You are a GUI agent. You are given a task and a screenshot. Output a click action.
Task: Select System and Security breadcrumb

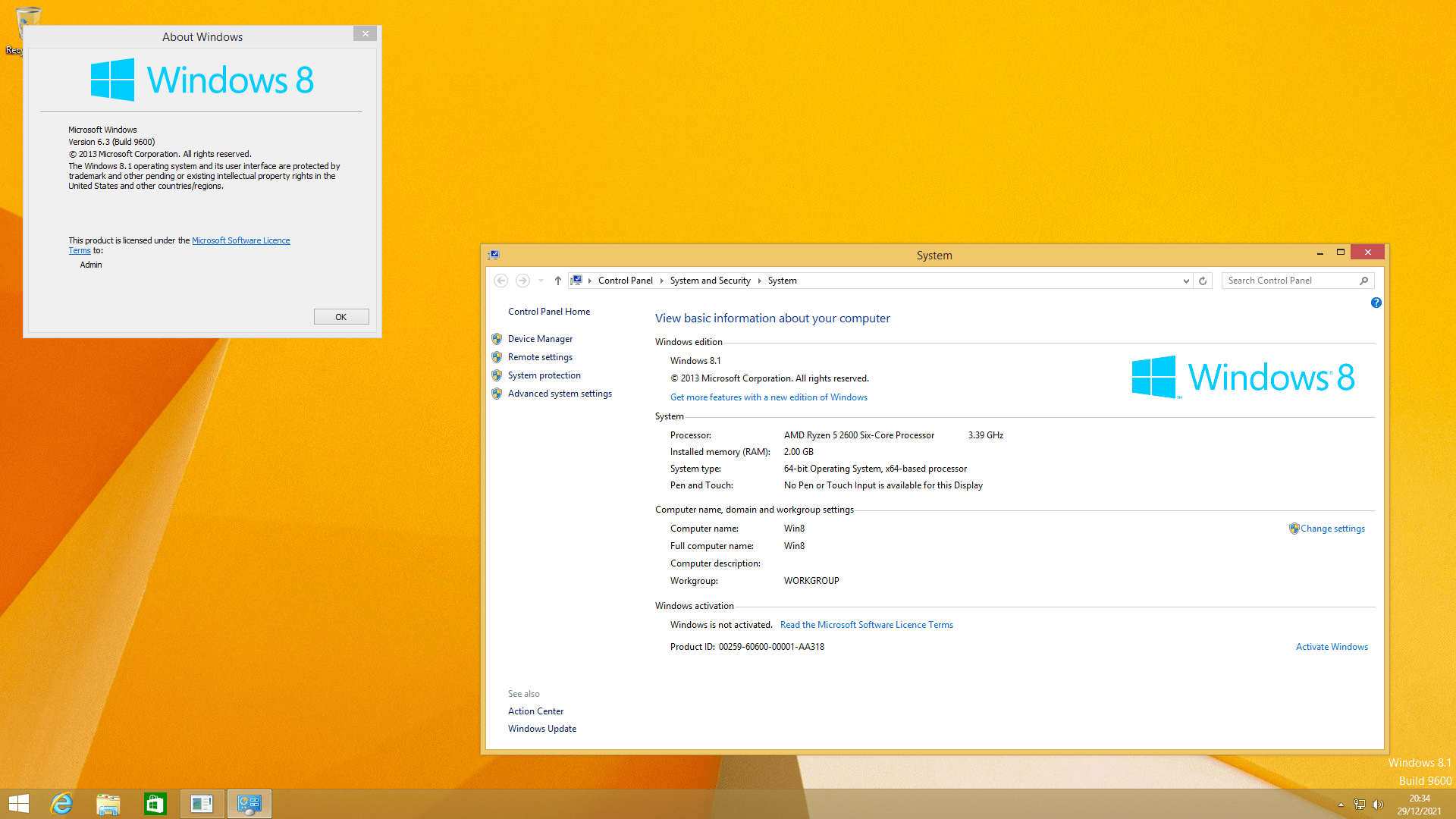(710, 281)
